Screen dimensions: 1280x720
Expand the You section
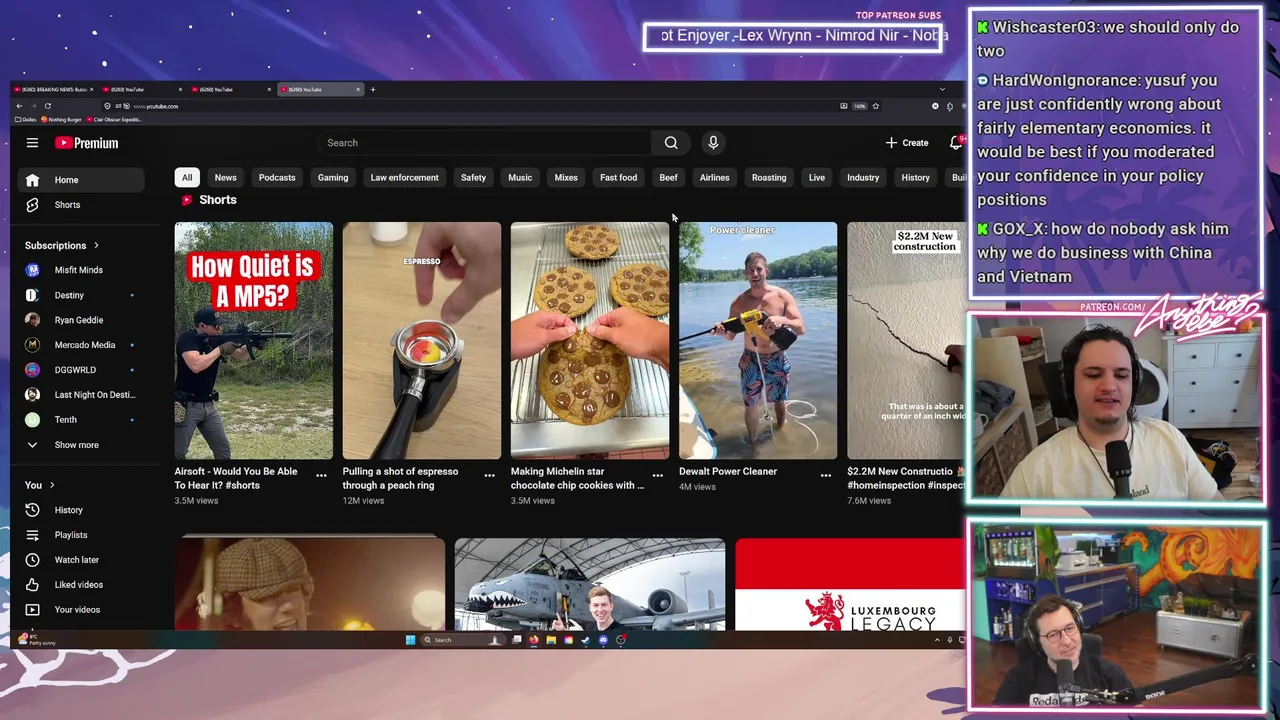(40, 485)
